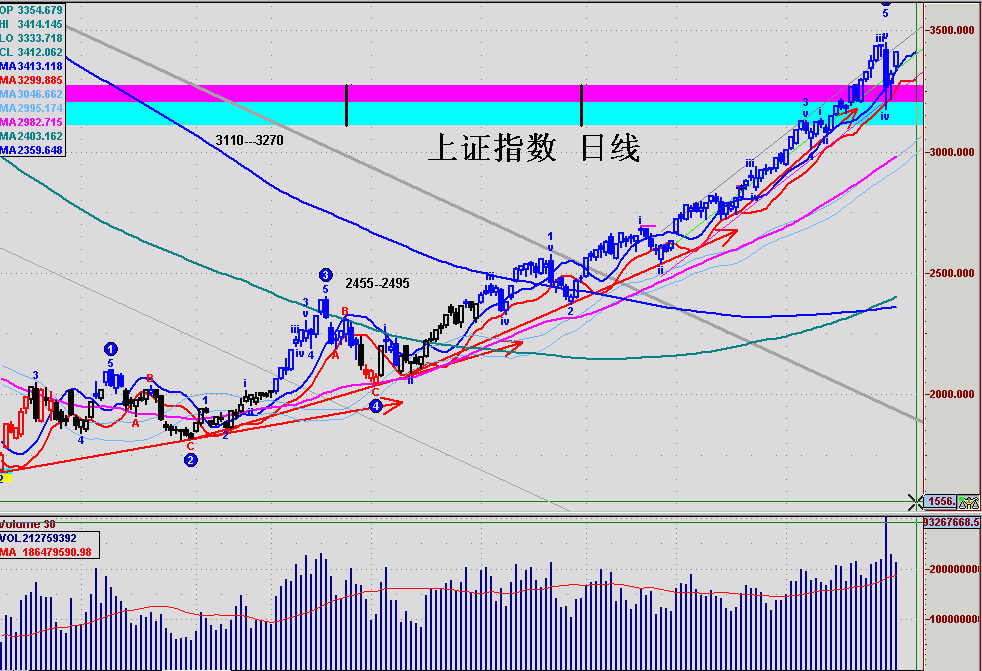Click the 3110---3270 range annotation

click(249, 140)
